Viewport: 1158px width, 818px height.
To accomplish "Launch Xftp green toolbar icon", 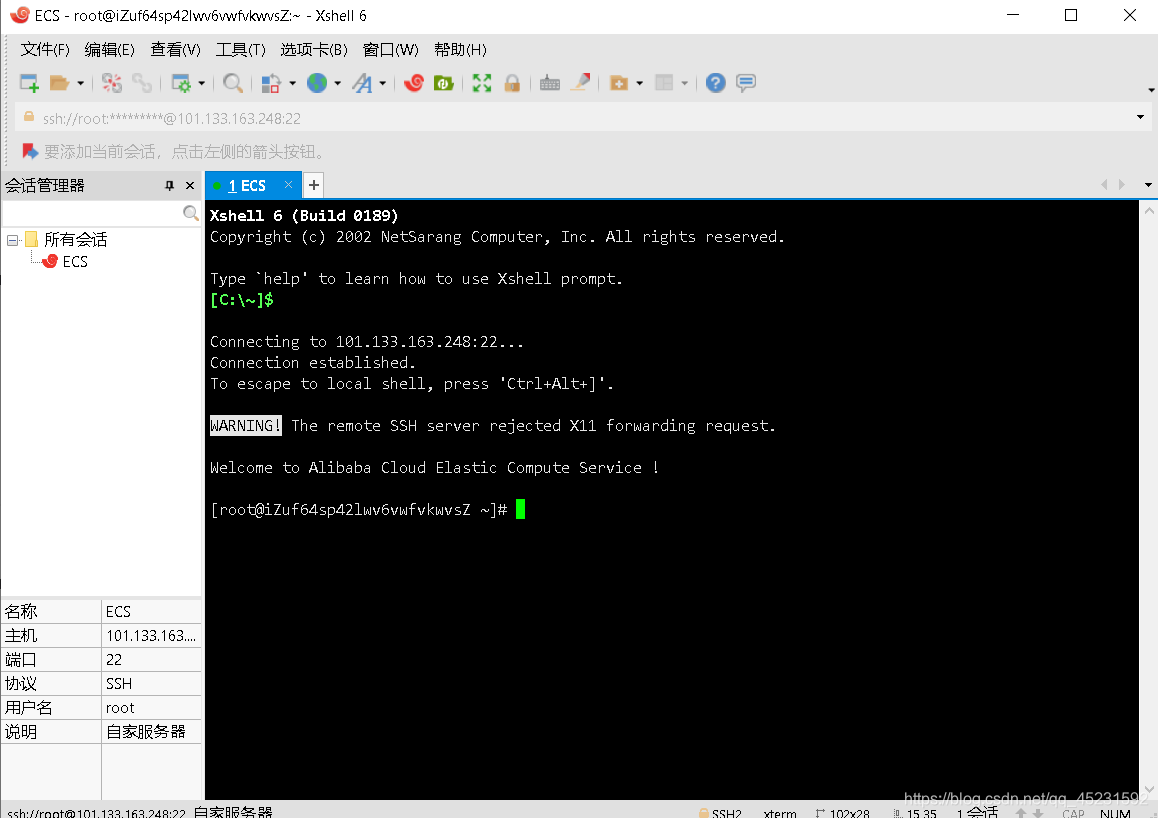I will [x=443, y=83].
